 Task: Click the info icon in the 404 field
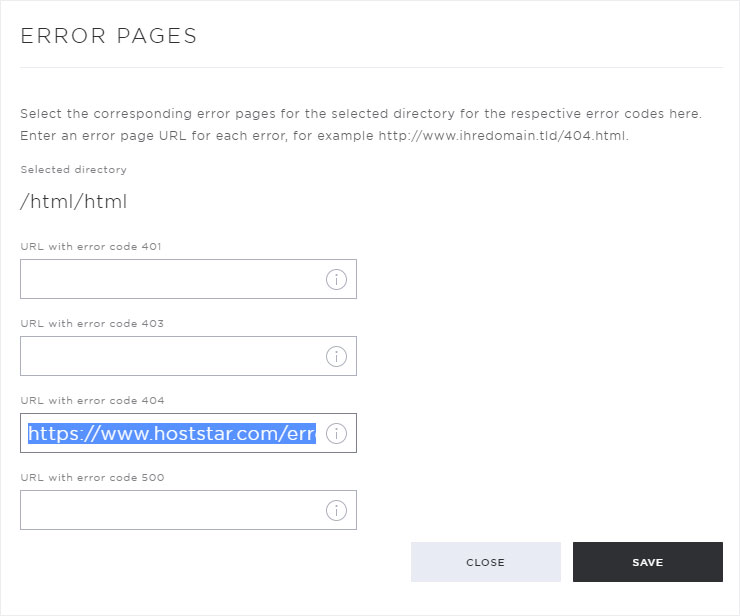pyautogui.click(x=336, y=433)
